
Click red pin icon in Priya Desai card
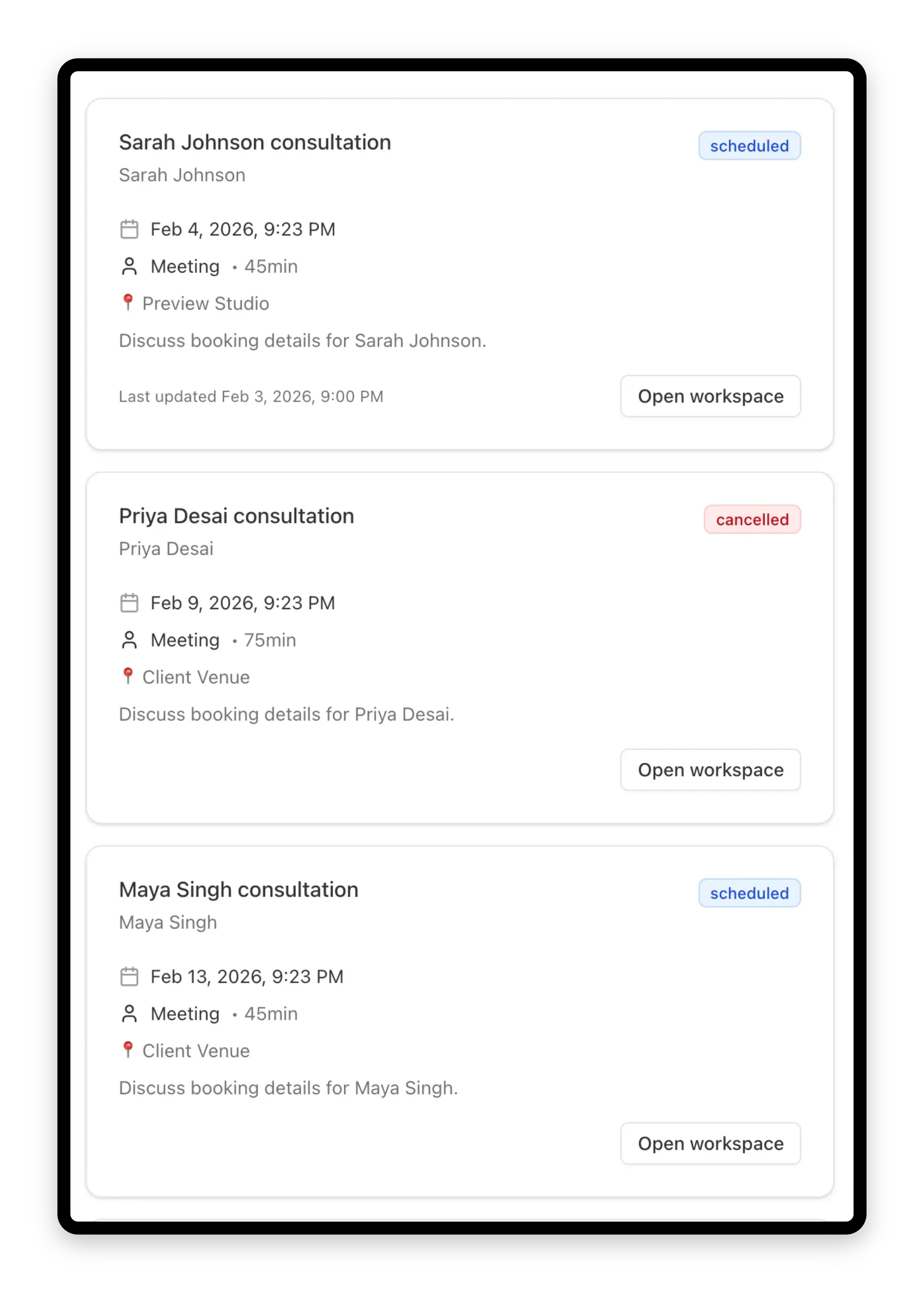(x=128, y=676)
